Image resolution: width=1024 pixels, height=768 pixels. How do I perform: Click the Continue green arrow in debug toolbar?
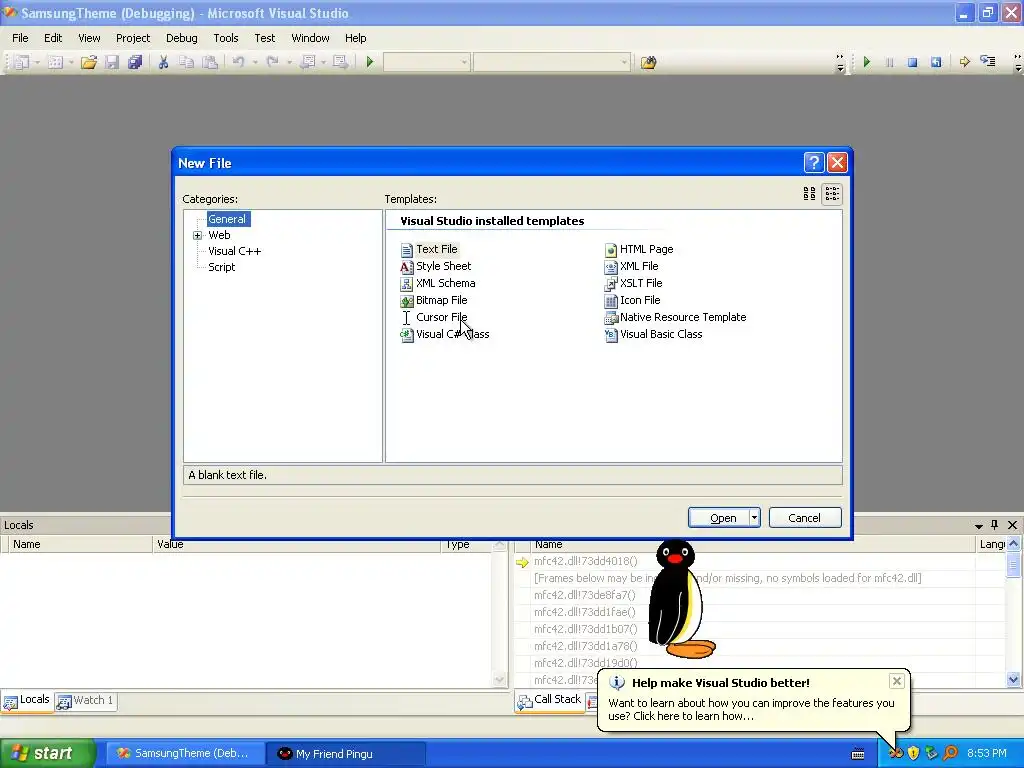point(867,62)
